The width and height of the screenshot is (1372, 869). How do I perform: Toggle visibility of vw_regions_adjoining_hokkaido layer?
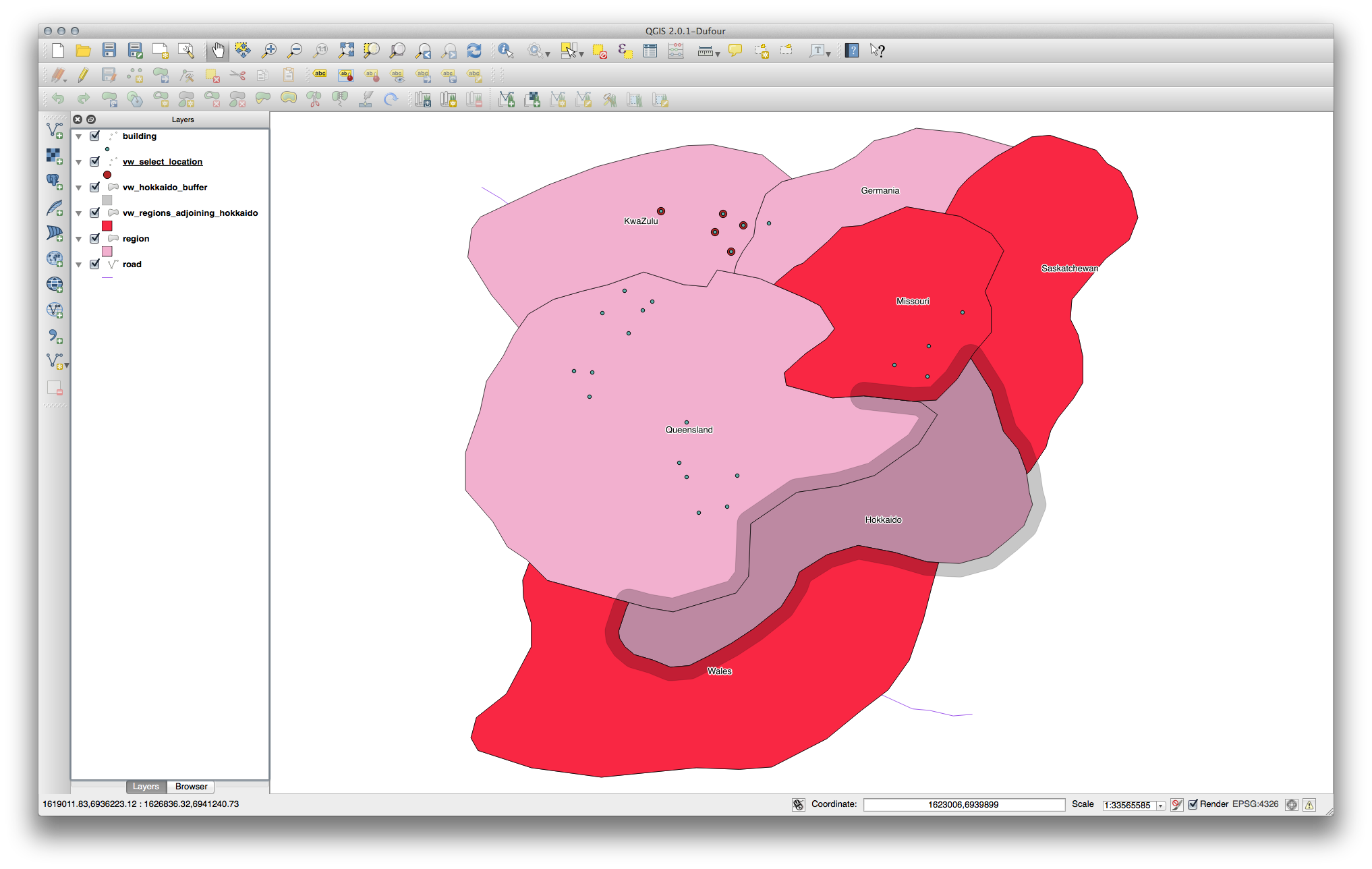tap(93, 212)
